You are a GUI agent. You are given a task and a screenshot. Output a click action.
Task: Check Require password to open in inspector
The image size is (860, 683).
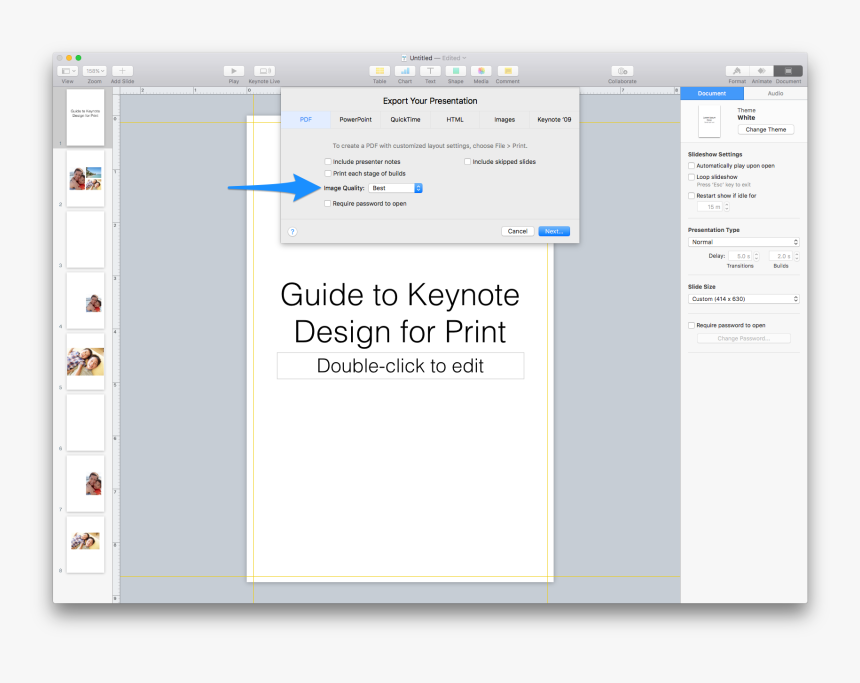click(x=692, y=325)
